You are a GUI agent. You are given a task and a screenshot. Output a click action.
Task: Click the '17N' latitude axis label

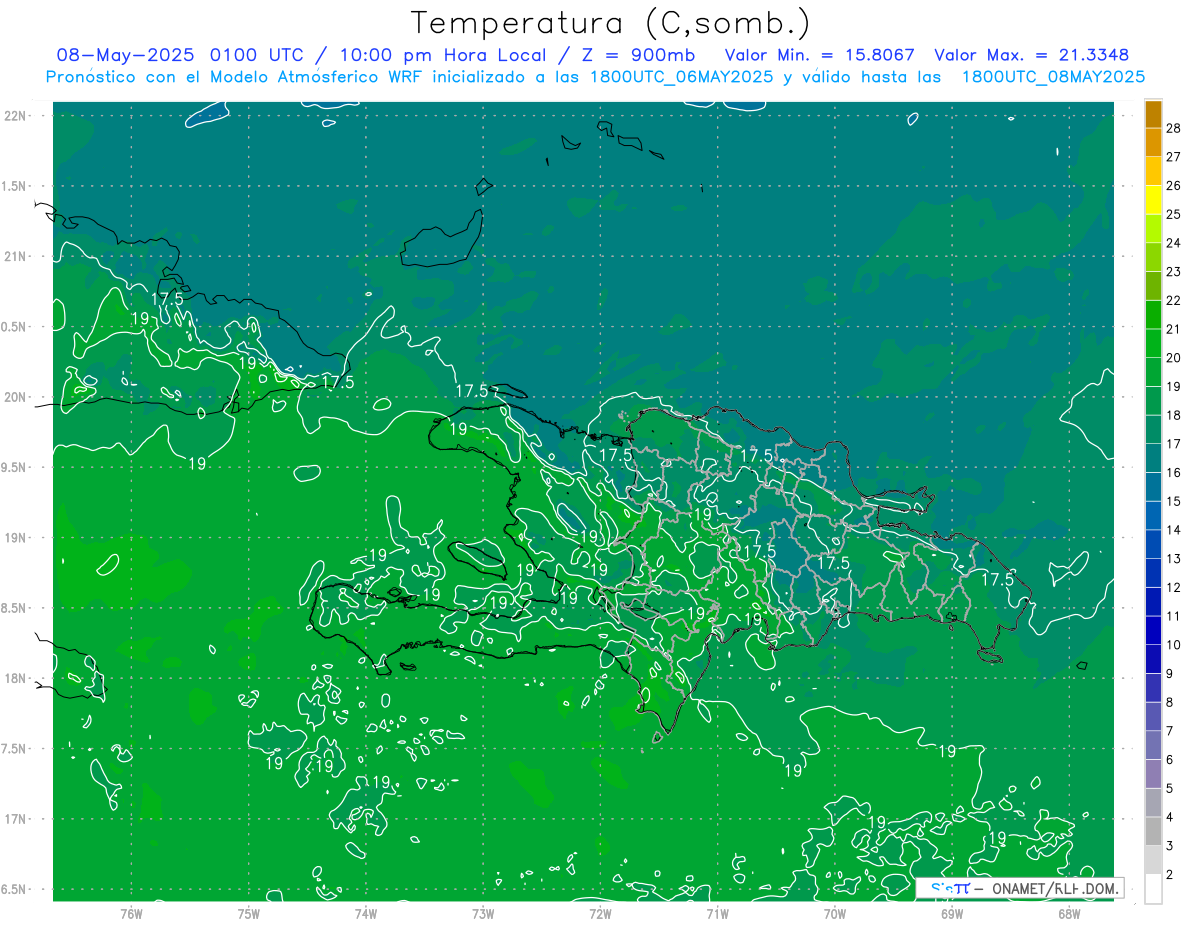pyautogui.click(x=15, y=819)
